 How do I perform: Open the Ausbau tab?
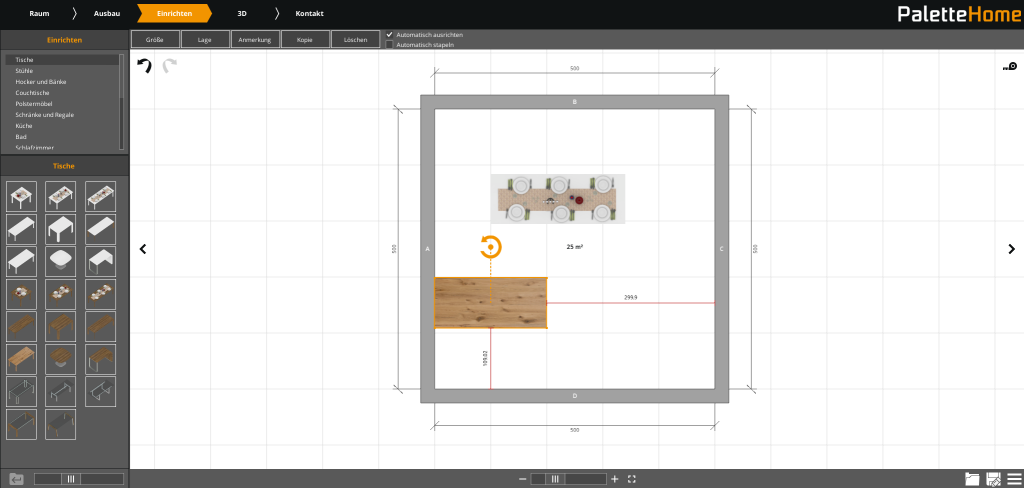(x=106, y=13)
